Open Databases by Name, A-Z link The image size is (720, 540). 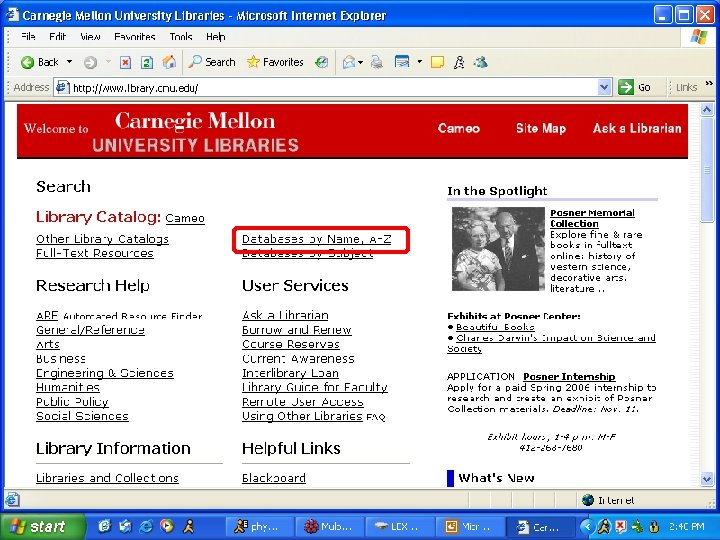tap(316, 239)
